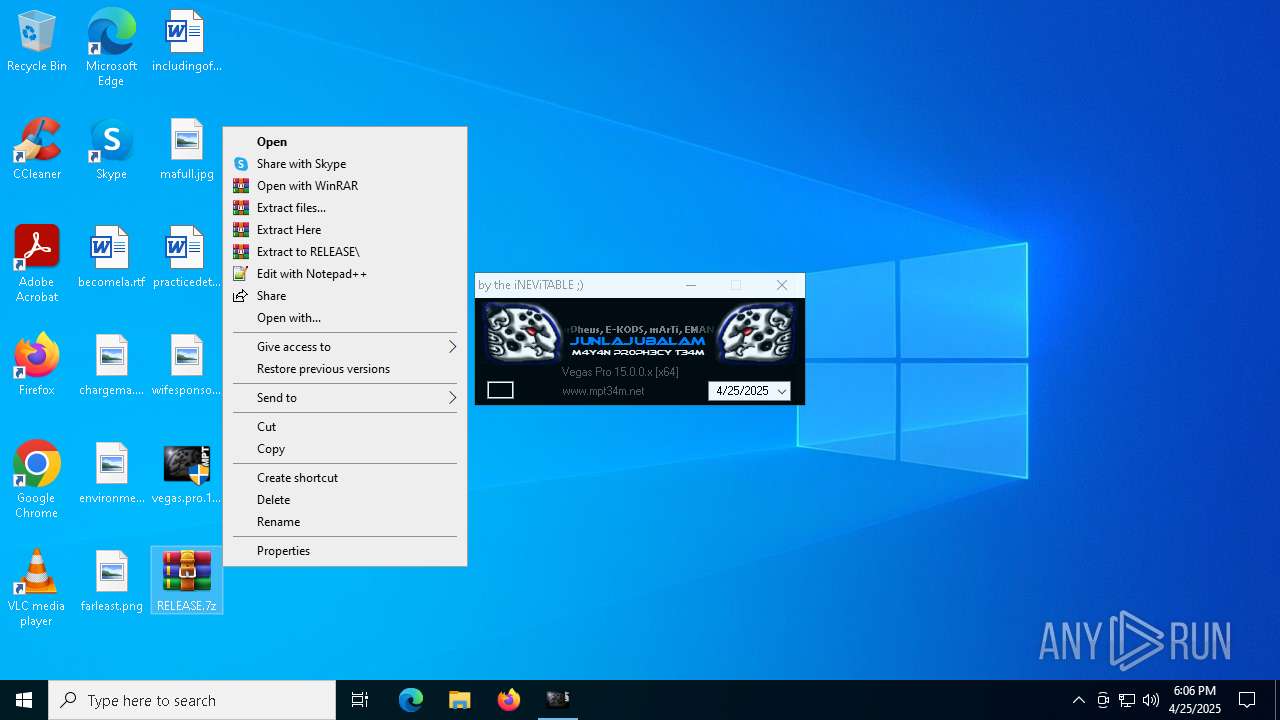
Task: Choose Extract to RELEASE\ option
Action: (345, 252)
